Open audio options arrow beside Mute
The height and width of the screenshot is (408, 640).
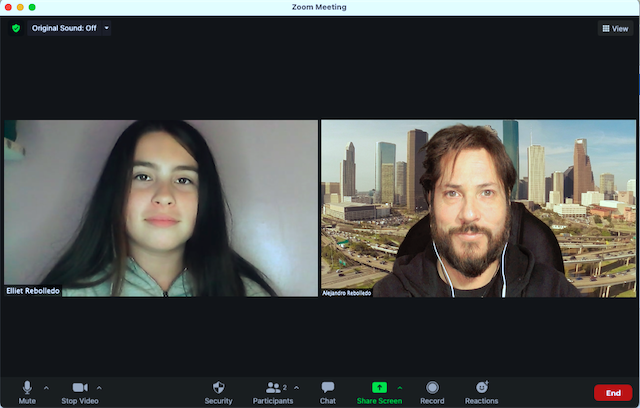[46, 388]
